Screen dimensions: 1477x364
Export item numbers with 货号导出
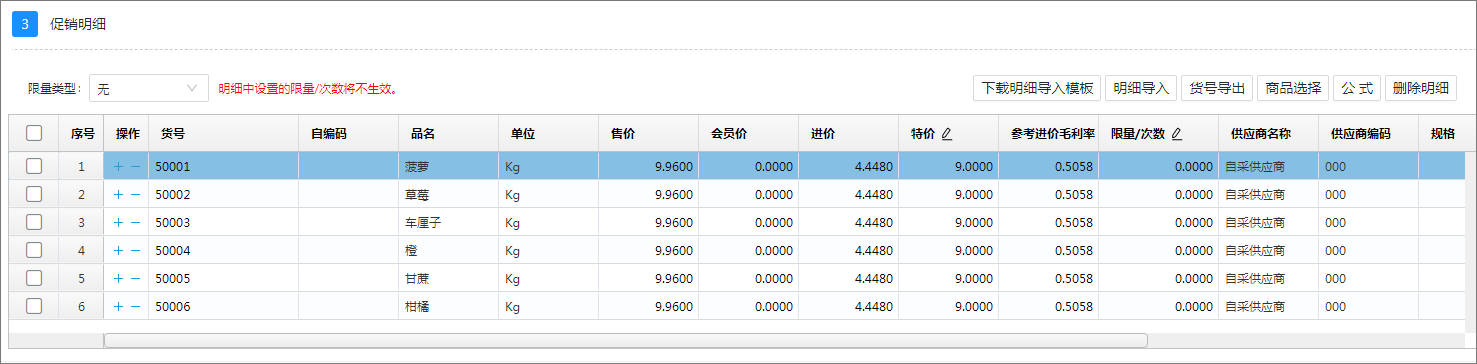1217,88
